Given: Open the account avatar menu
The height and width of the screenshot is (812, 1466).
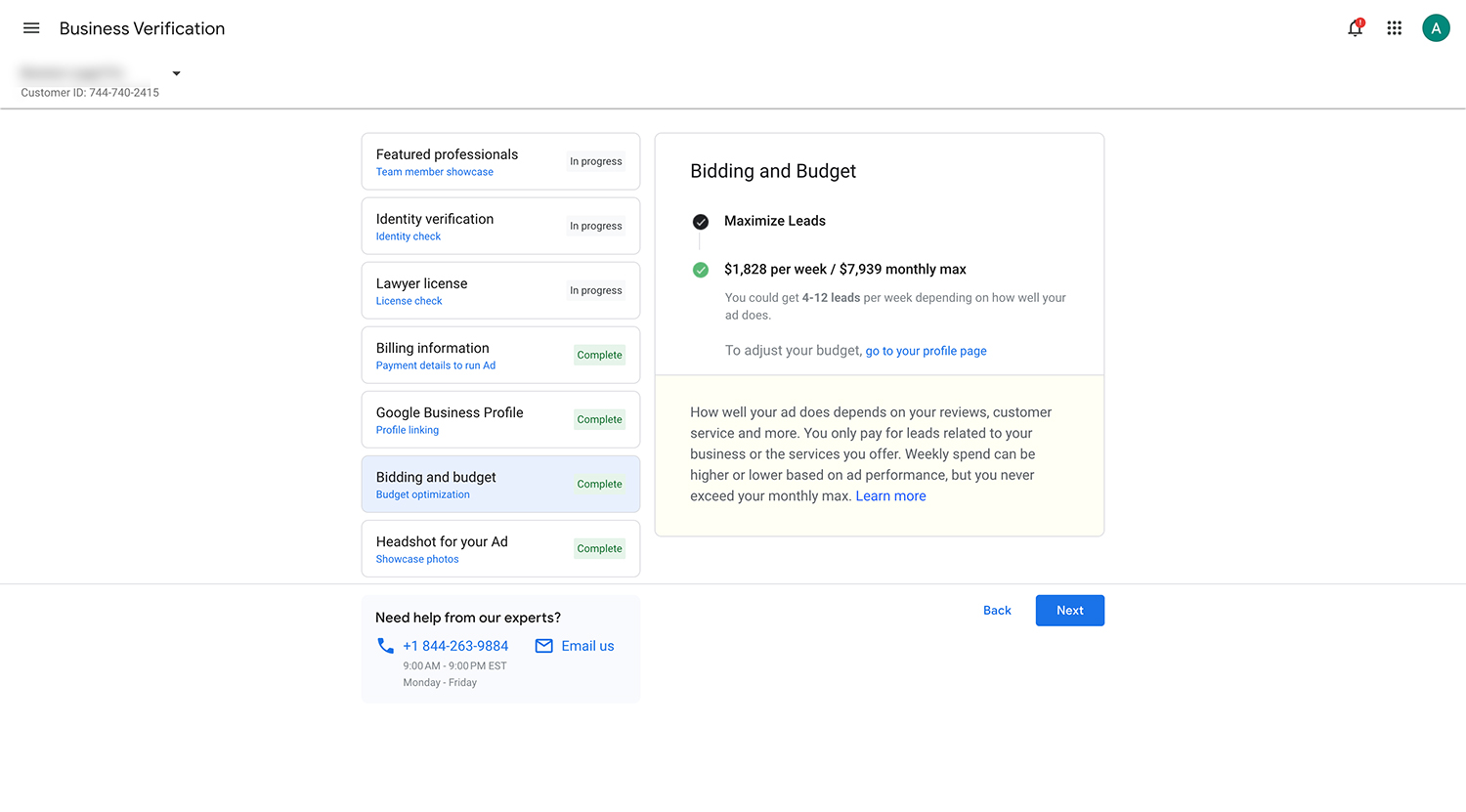Looking at the screenshot, I should pyautogui.click(x=1436, y=28).
